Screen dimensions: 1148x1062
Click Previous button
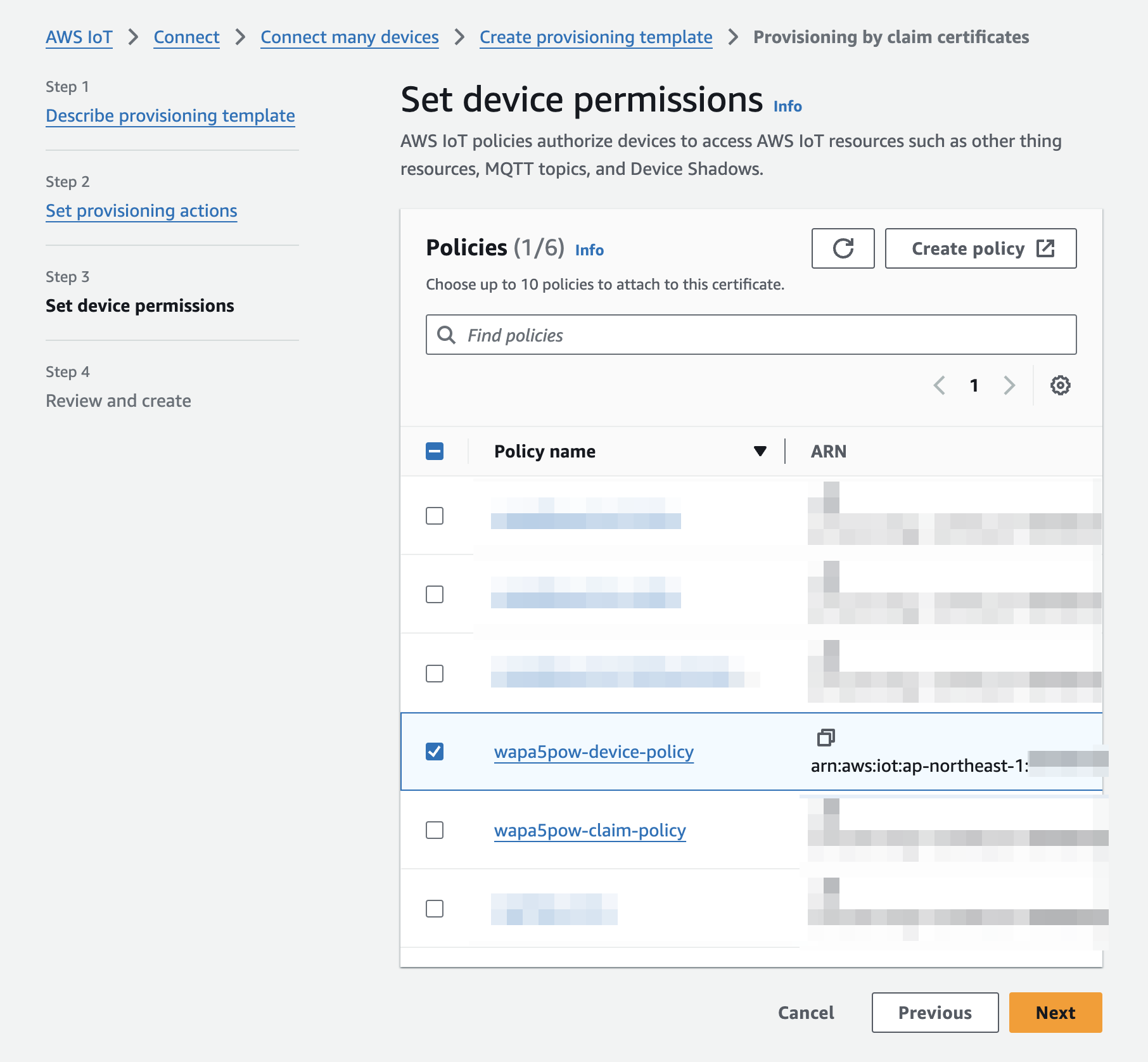935,1013
